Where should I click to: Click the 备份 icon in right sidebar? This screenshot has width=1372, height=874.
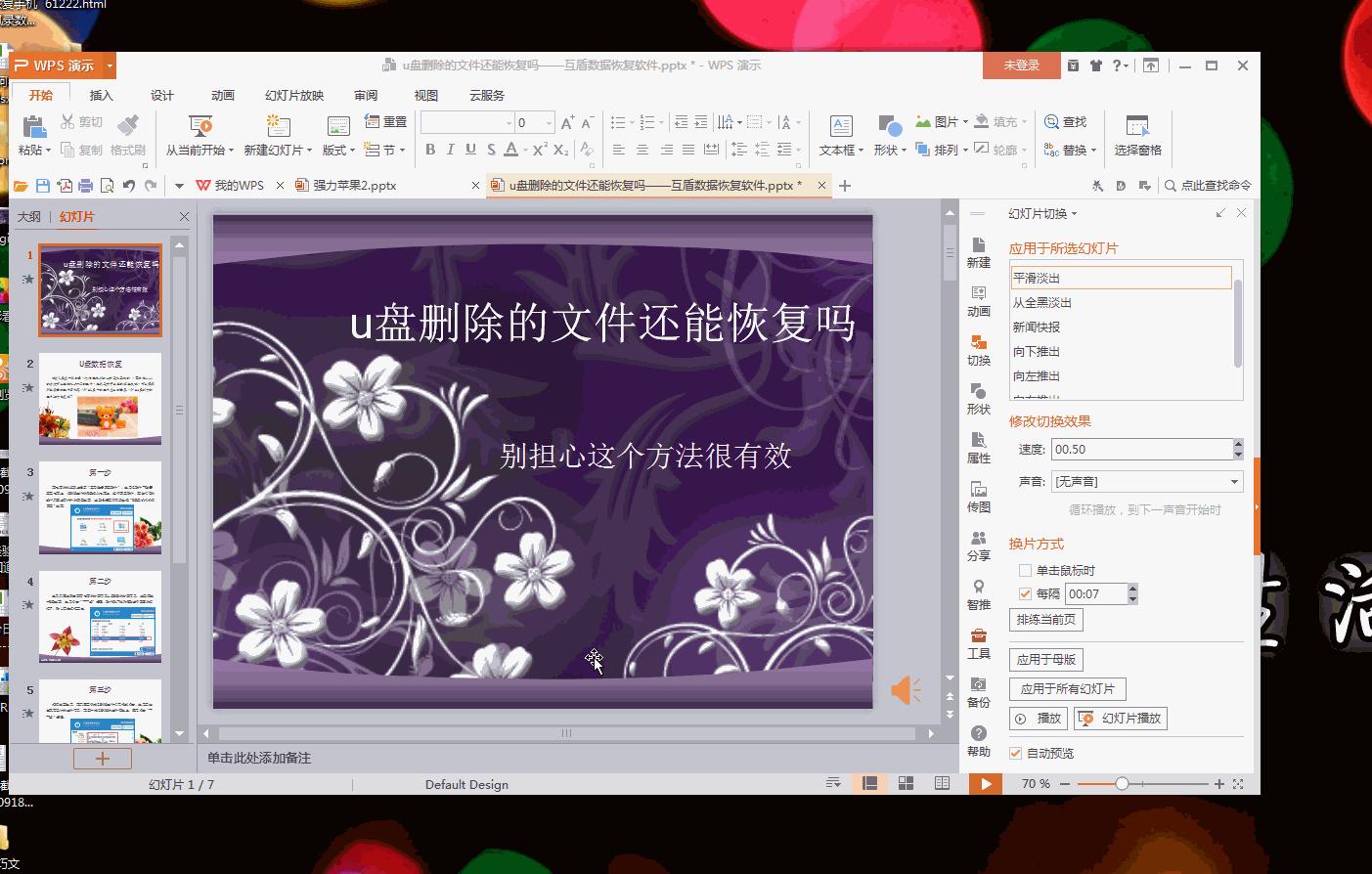978,694
